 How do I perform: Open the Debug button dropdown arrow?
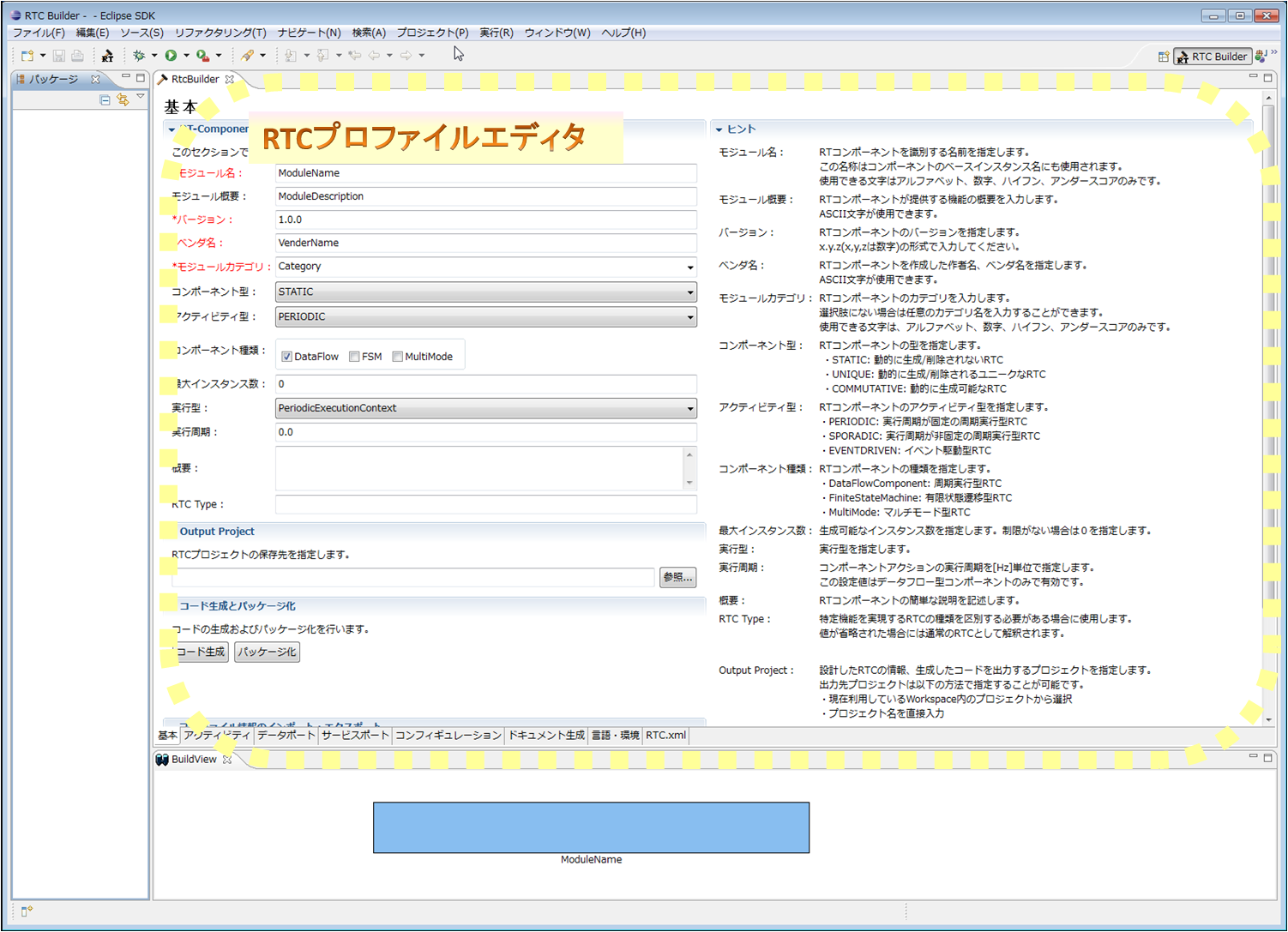(154, 56)
